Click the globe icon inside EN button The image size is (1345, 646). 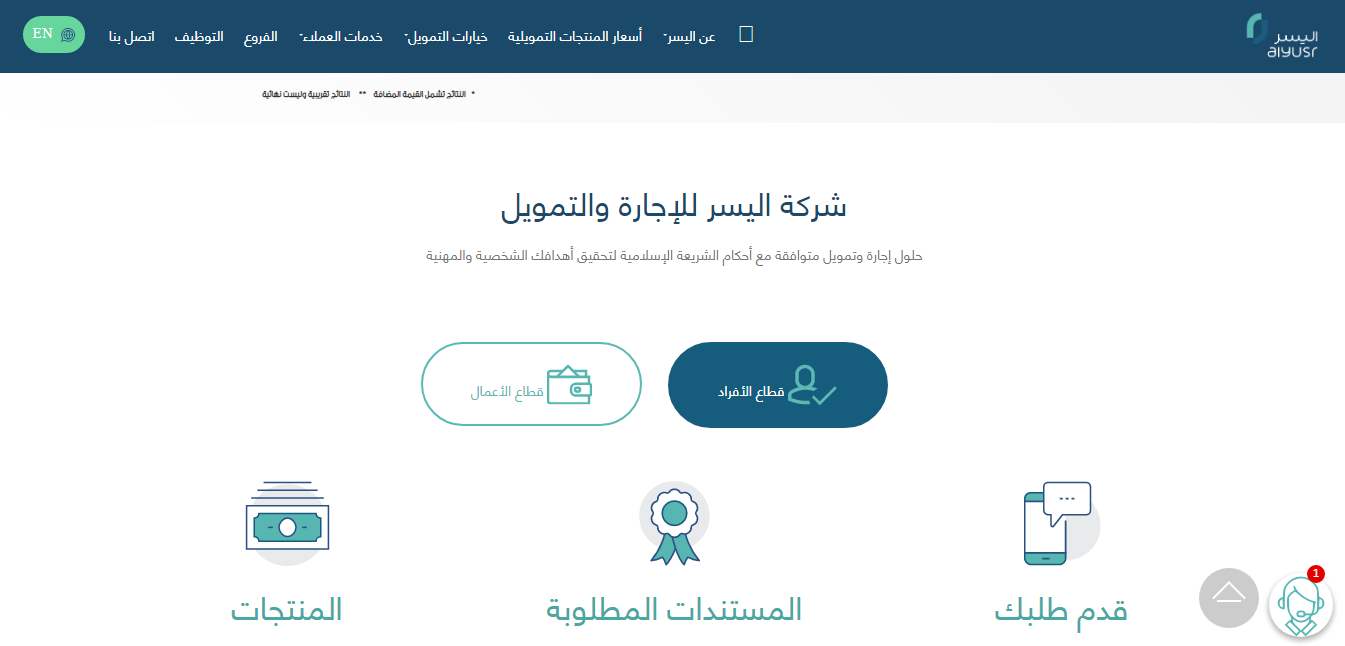(x=68, y=35)
